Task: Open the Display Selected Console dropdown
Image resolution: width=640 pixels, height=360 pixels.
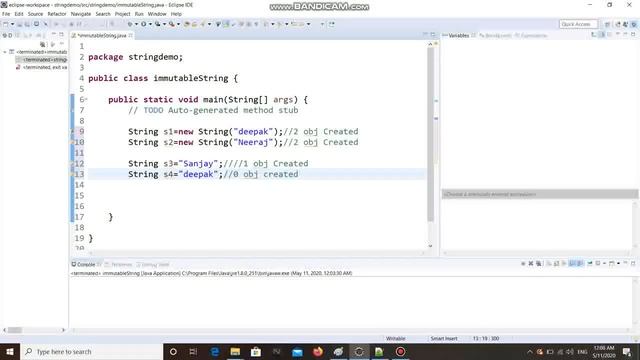Action: pos(605,264)
